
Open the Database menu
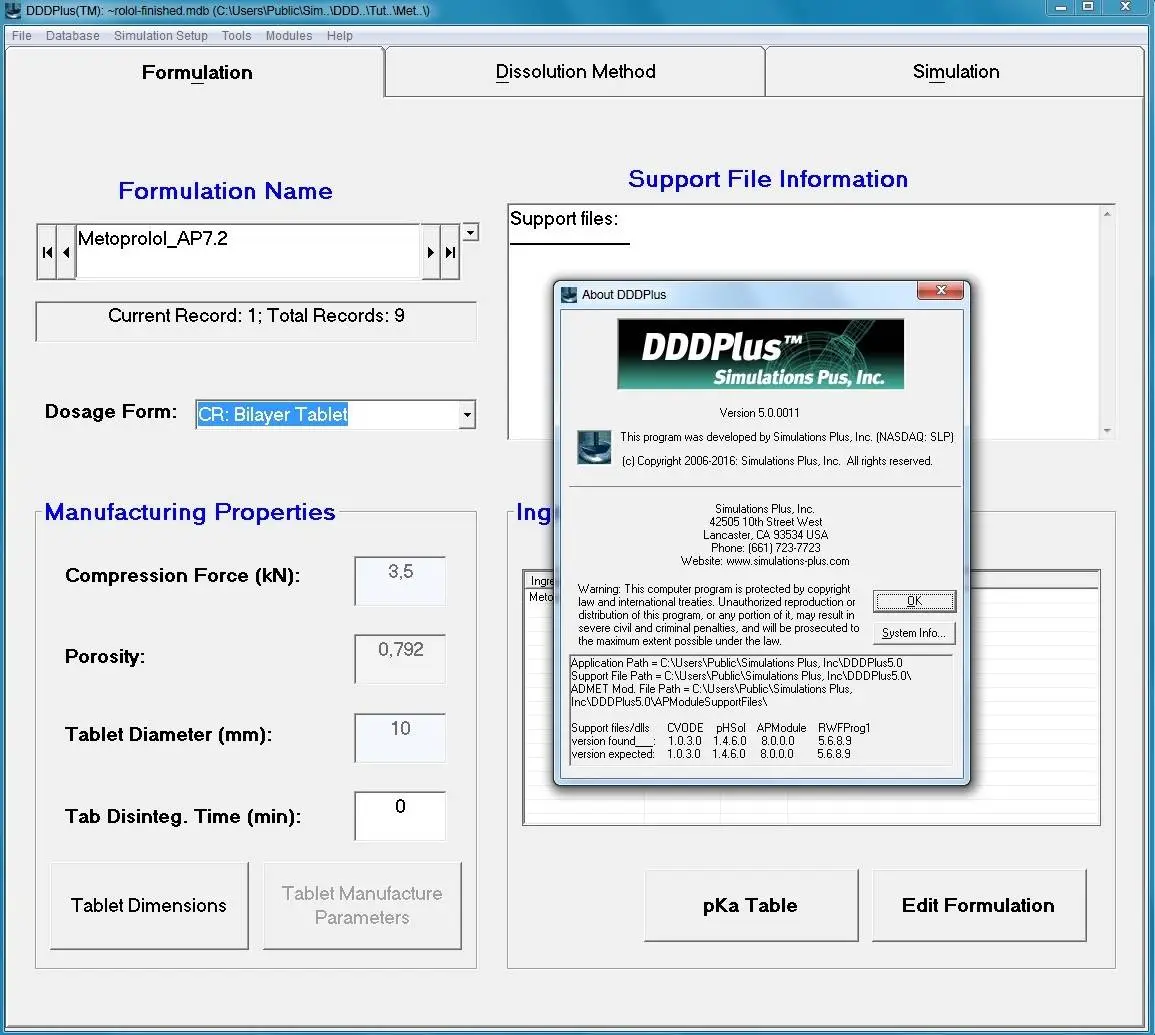tap(72, 35)
